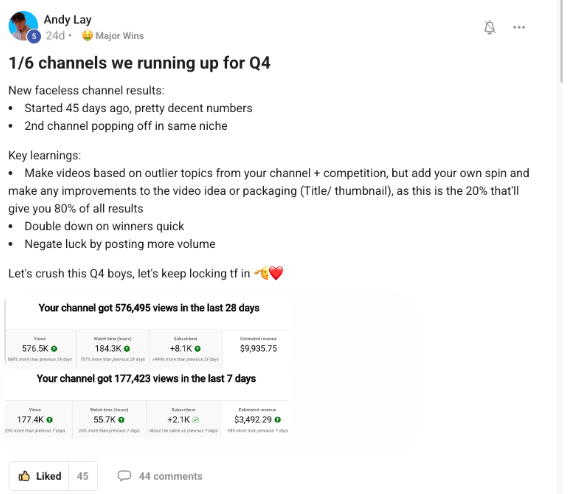Click the thumbs-up icon
Screen dimensions: 569x494
(24, 476)
